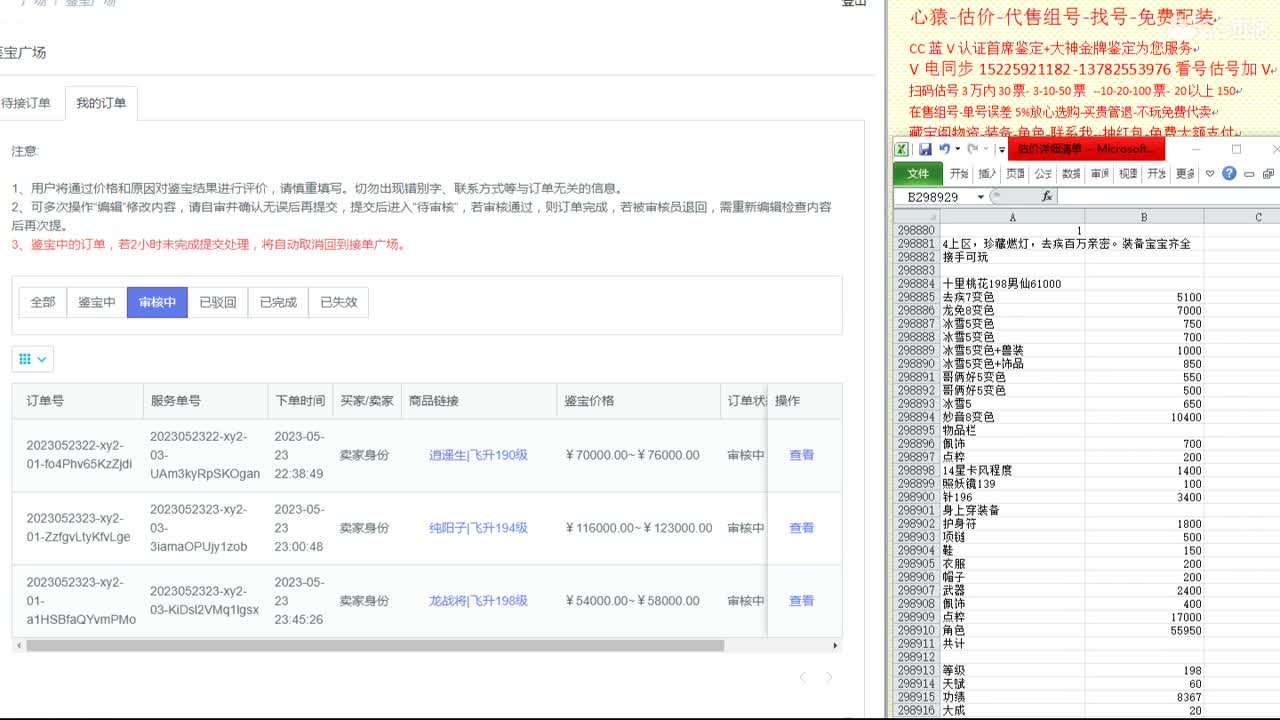Open the Undo history dropdown arrow
1280x720 pixels.
(x=956, y=149)
